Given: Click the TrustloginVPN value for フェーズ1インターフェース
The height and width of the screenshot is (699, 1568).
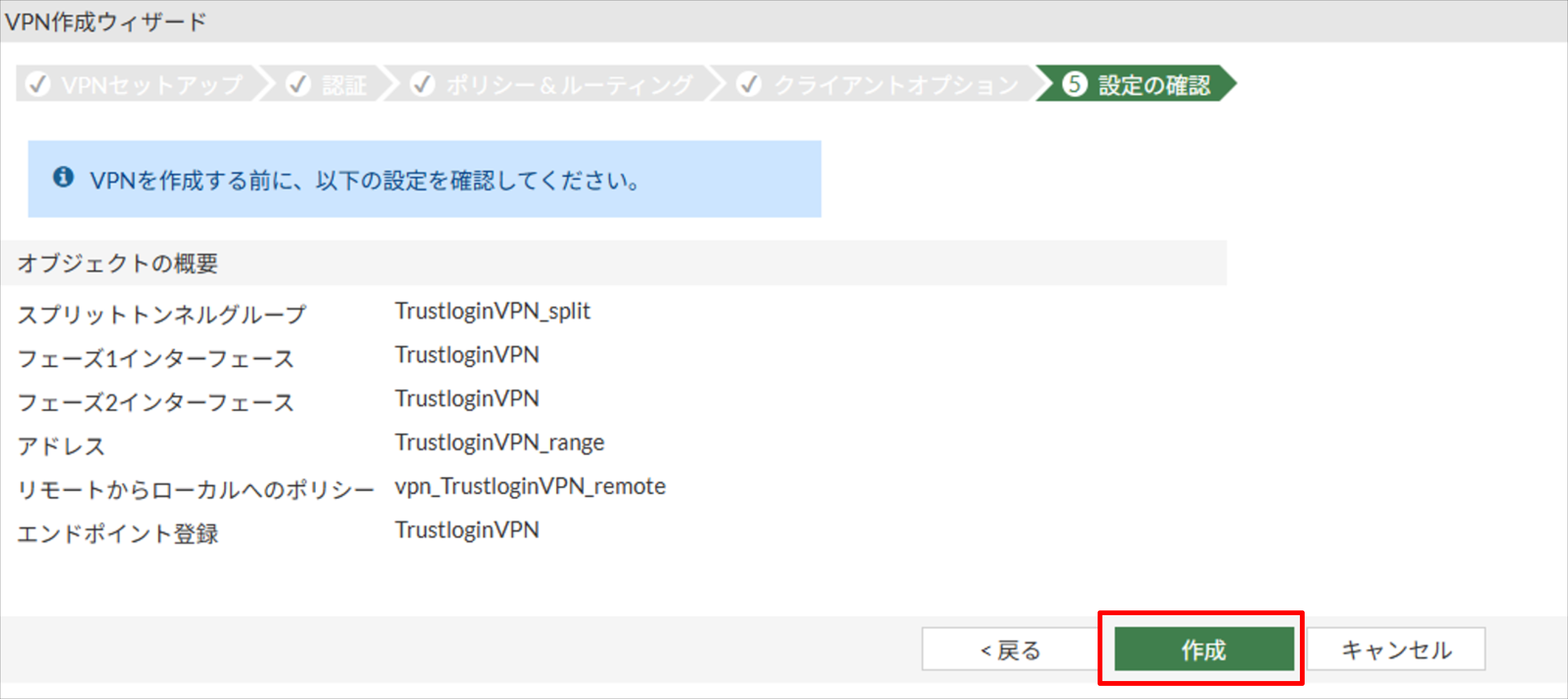Looking at the screenshot, I should (x=467, y=354).
